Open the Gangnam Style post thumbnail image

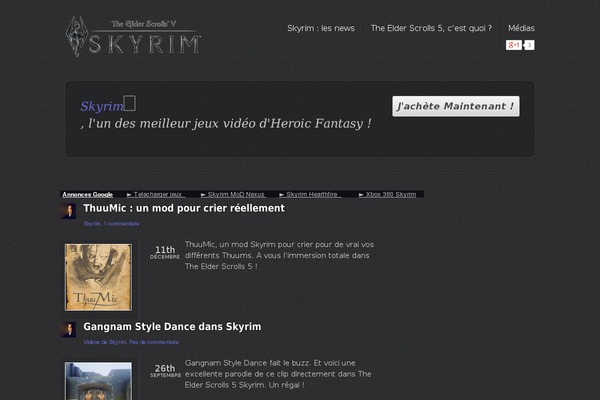click(98, 381)
